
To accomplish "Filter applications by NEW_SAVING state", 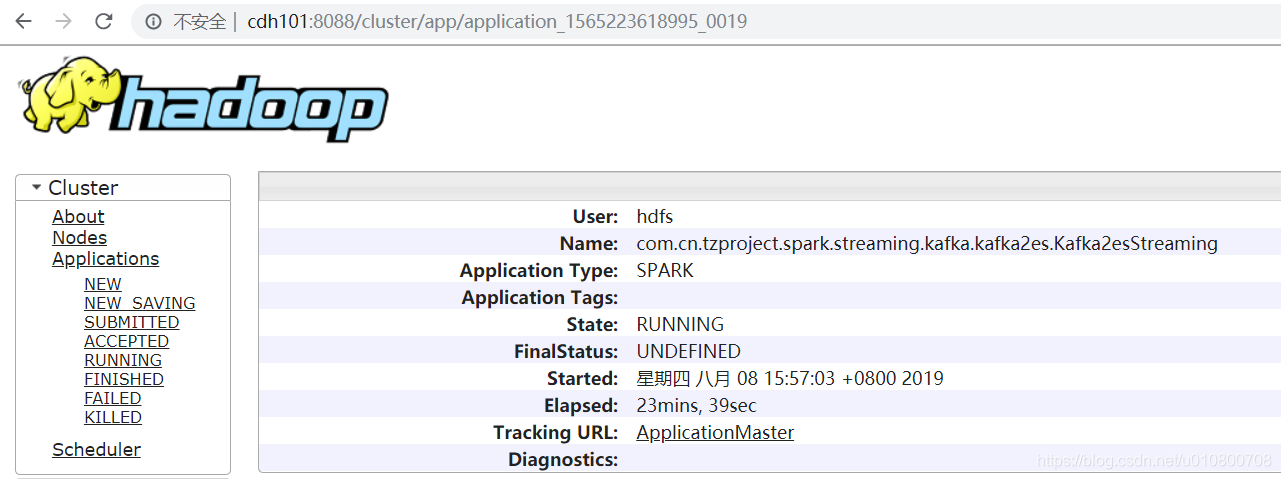I will tap(140, 303).
